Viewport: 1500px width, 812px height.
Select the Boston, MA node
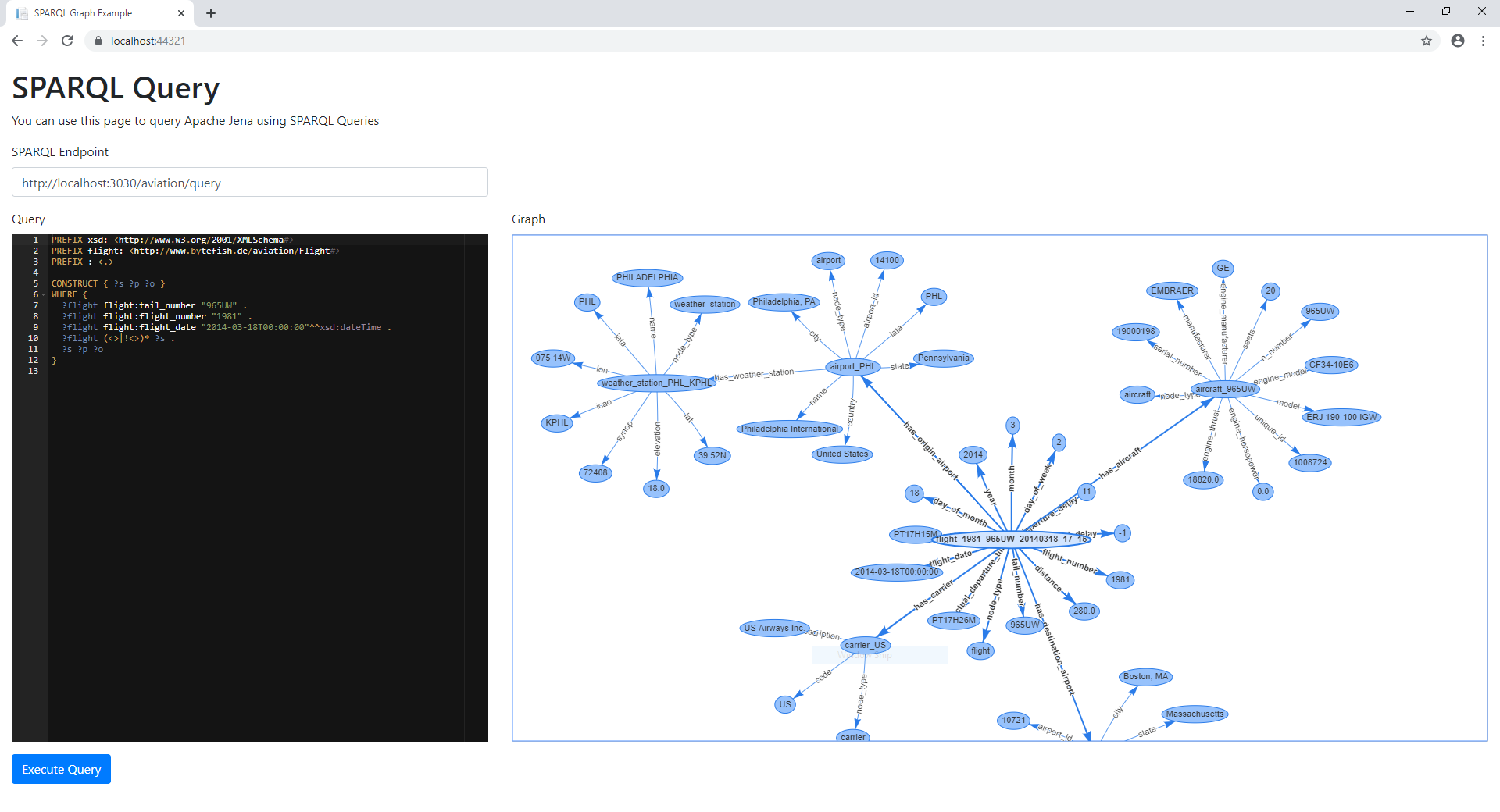point(1145,676)
